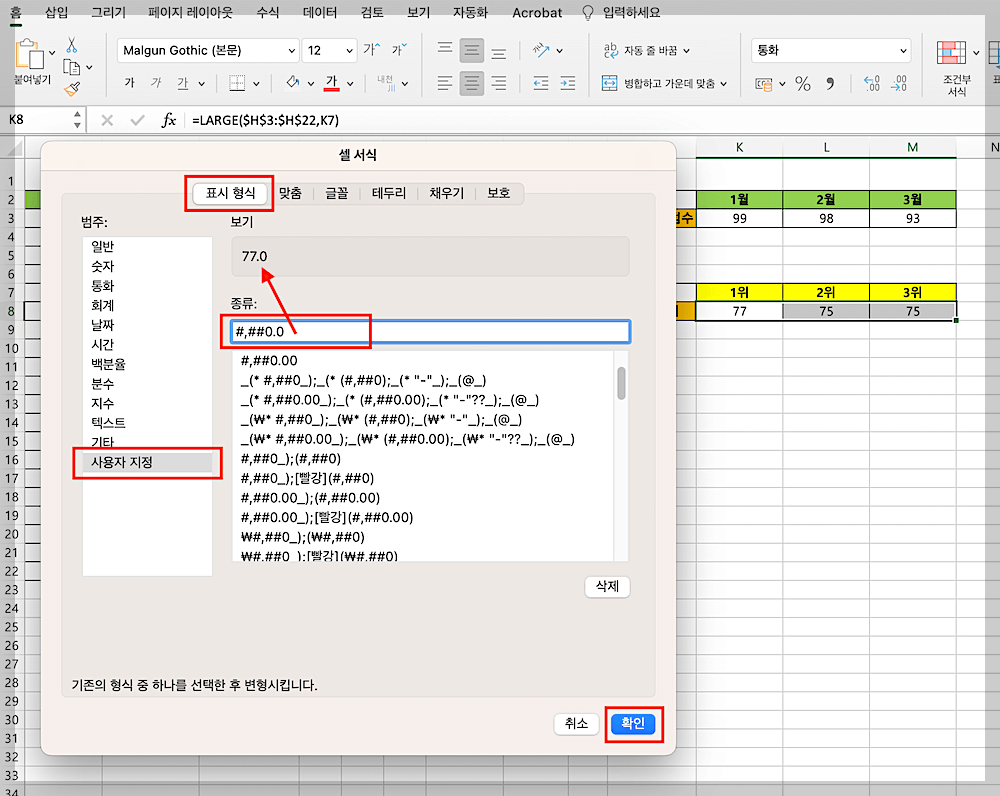Switch to 글꼴 tab in dialog
This screenshot has width=1000, height=796.
tap(337, 193)
